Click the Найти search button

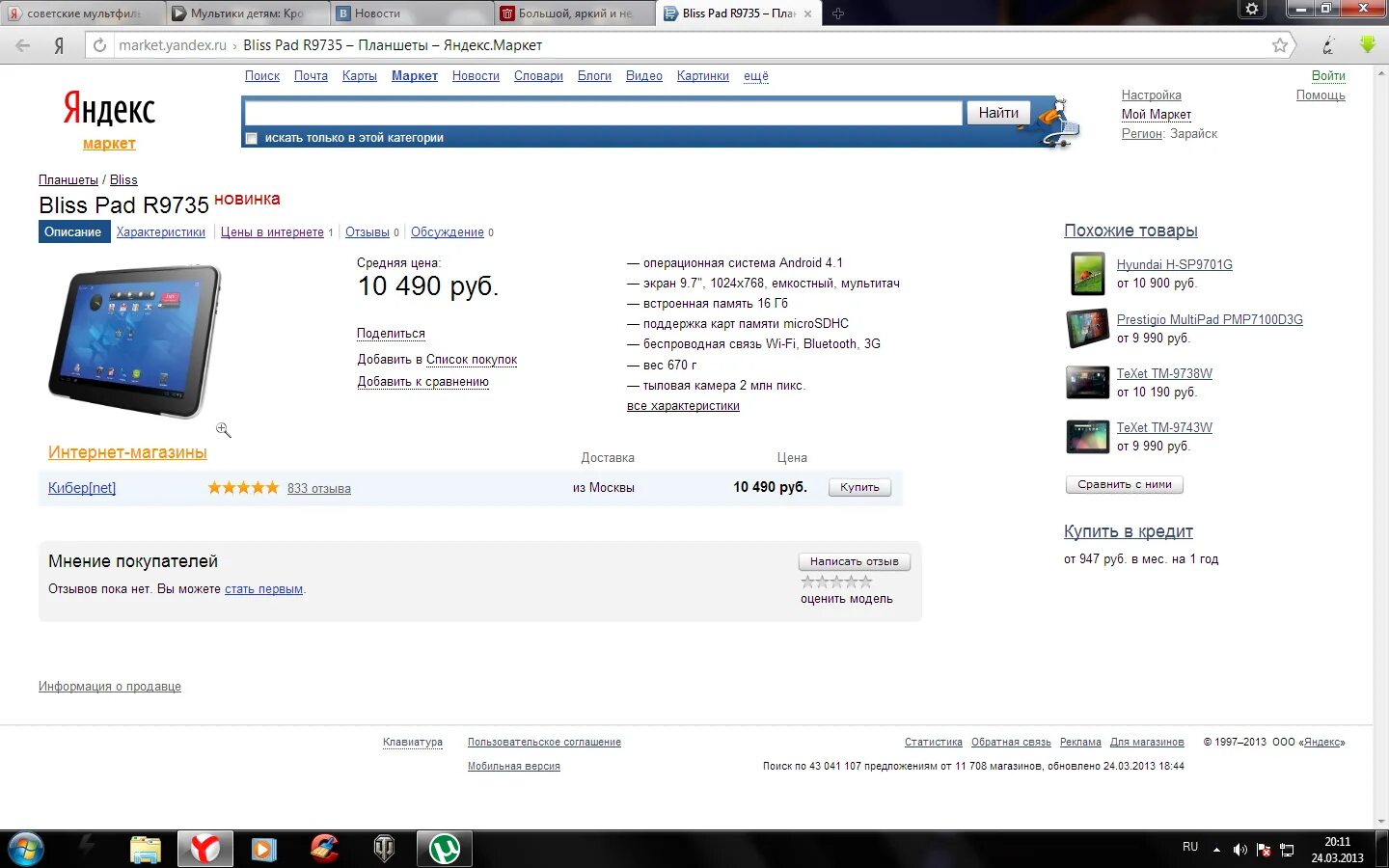tap(998, 113)
